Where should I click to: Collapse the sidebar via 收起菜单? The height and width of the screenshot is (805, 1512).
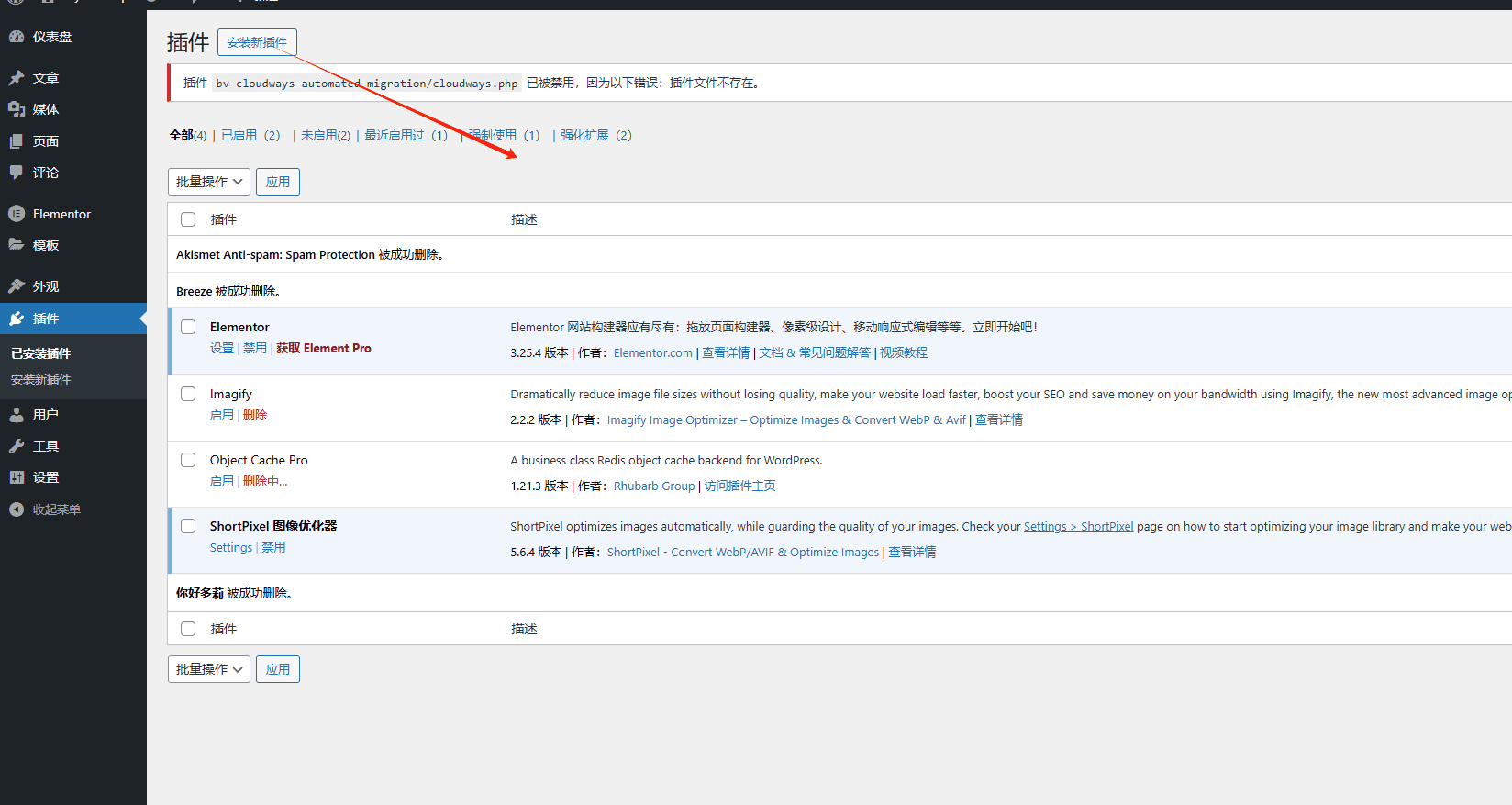pos(56,509)
